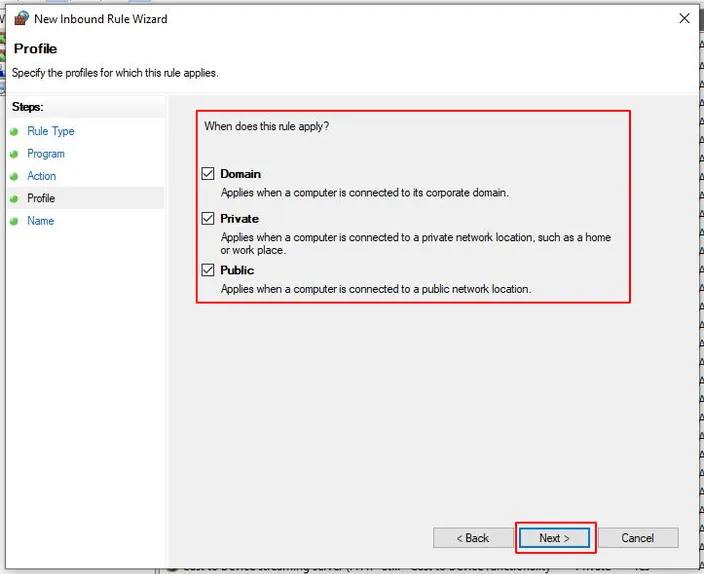This screenshot has width=704, height=574.
Task: Go to the Action step
Action: pos(42,176)
